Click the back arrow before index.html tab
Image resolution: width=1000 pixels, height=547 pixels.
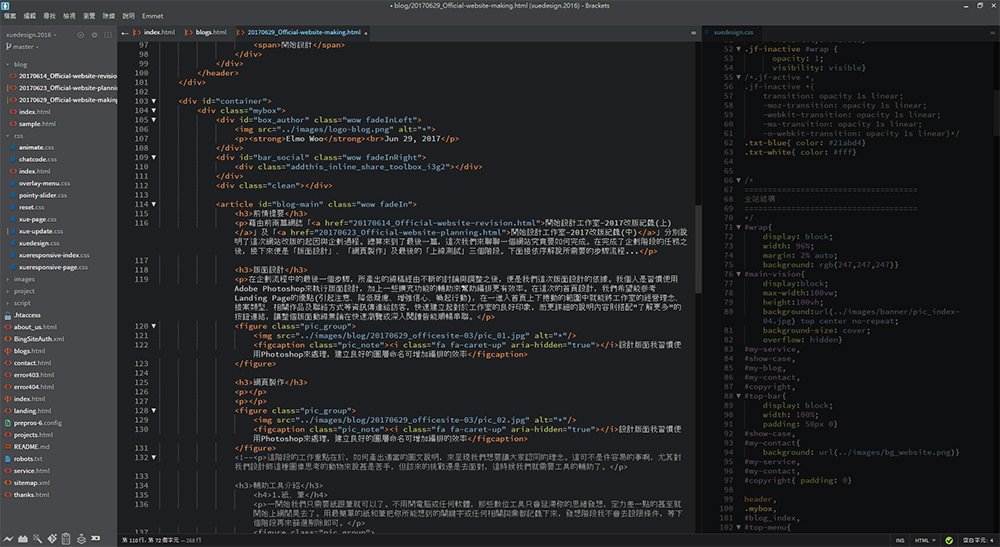(126, 33)
